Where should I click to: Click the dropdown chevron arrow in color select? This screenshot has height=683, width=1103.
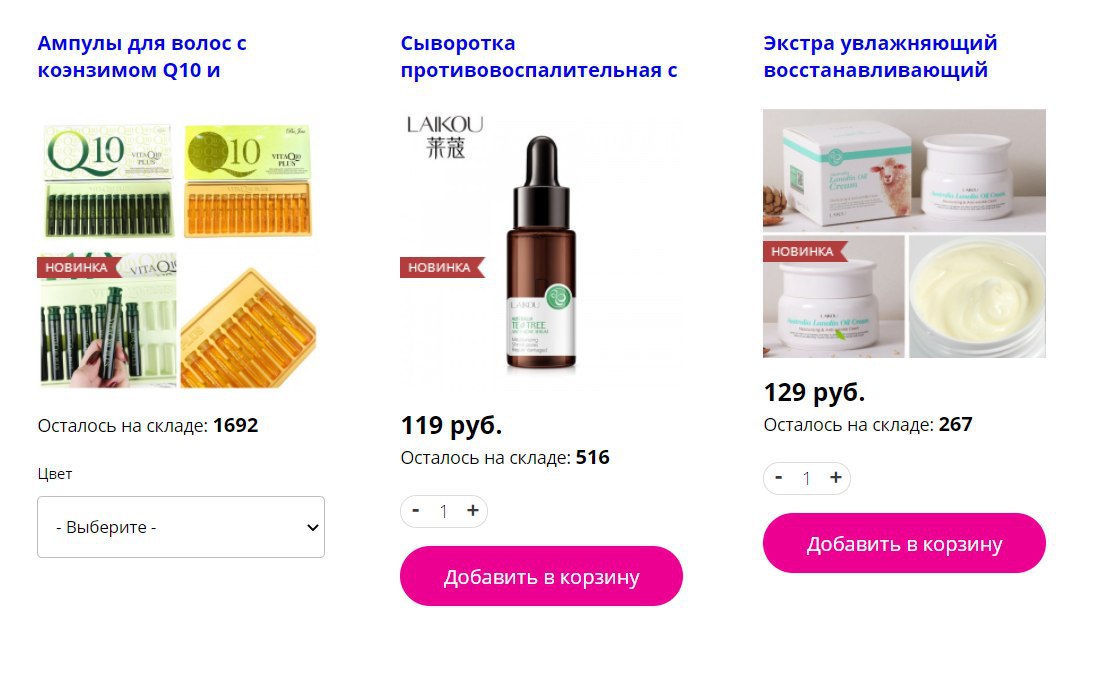click(x=313, y=528)
